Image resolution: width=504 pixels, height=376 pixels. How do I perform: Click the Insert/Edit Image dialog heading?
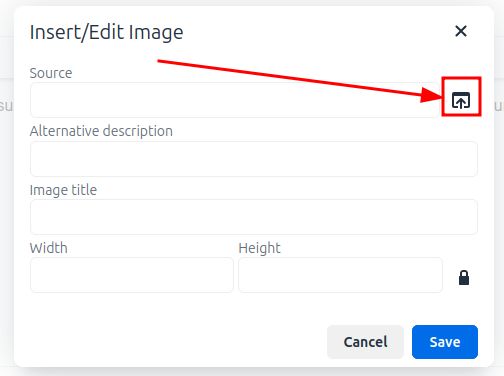point(106,32)
